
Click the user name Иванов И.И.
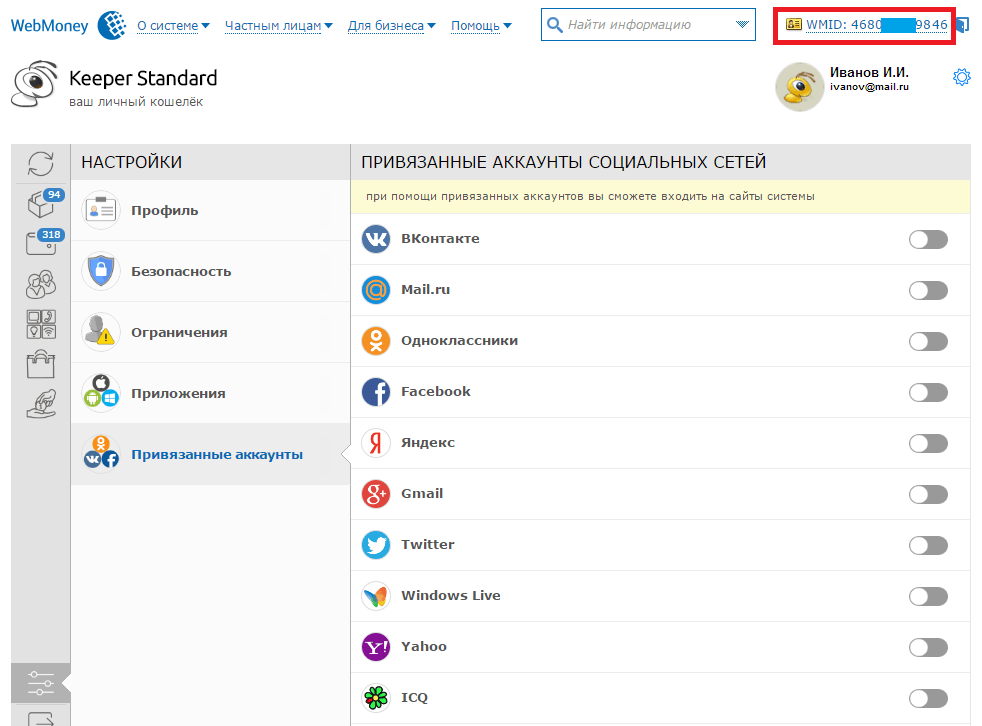[869, 72]
